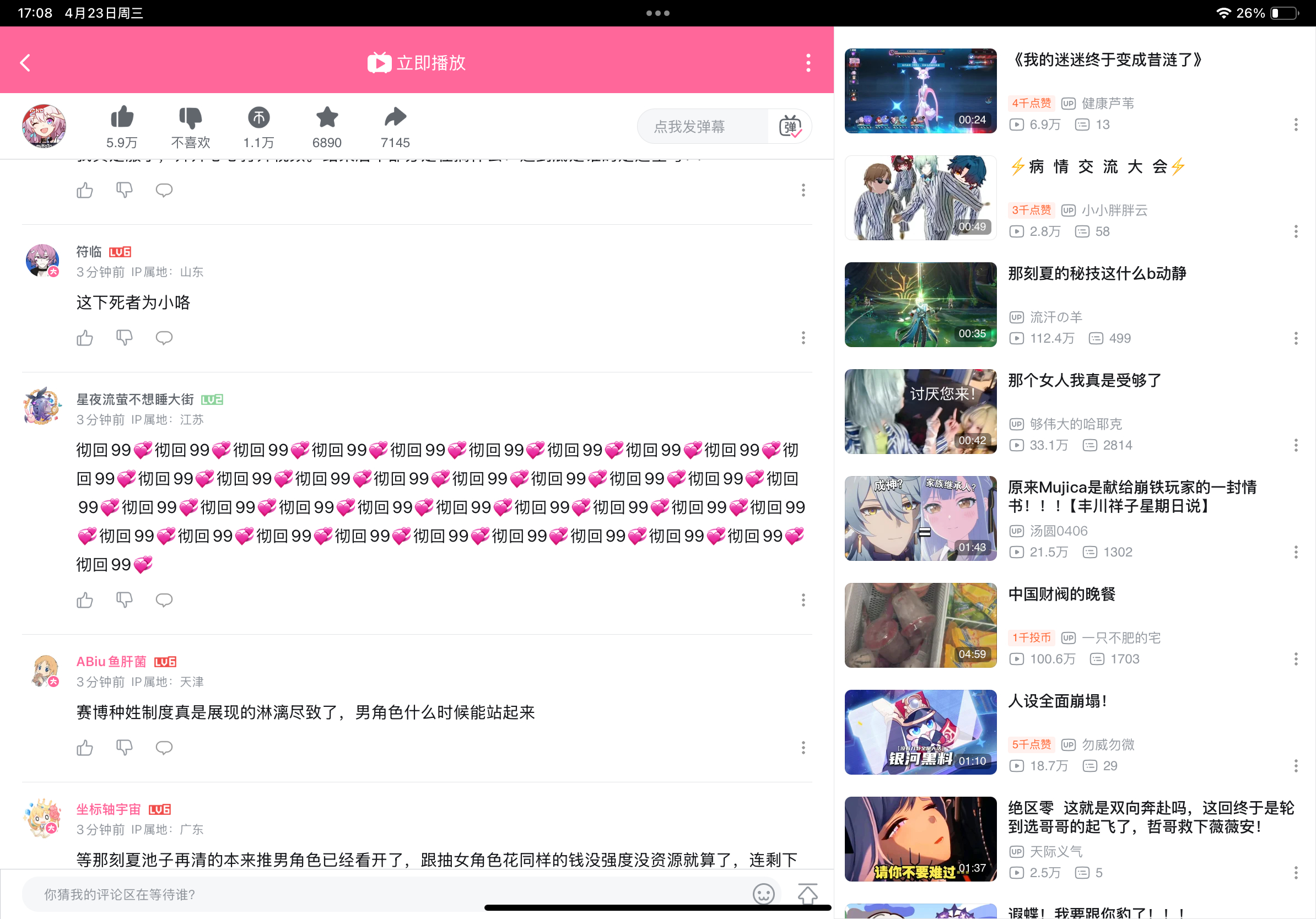Tap the home indicator bar at bottom
This screenshot has height=919, width=1316.
657,907
